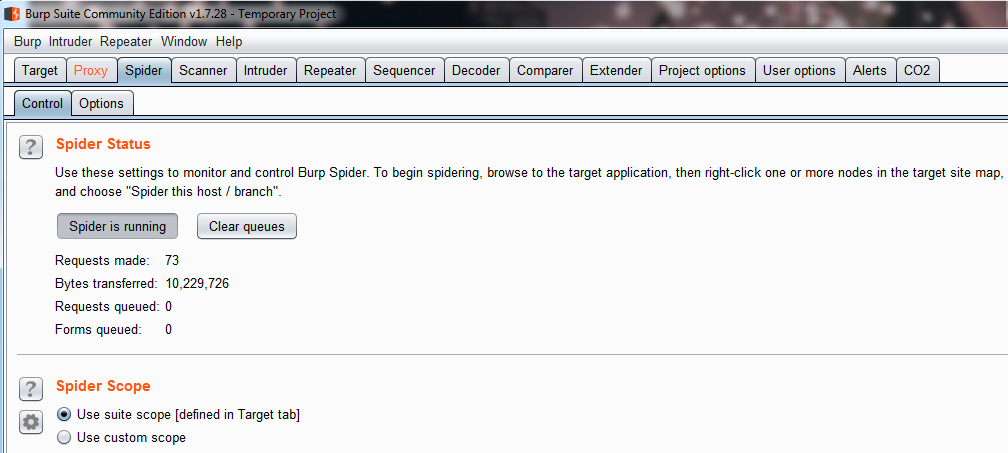Click the Requests made value 73
Viewport: 1008px width, 453px height.
pyautogui.click(x=172, y=261)
